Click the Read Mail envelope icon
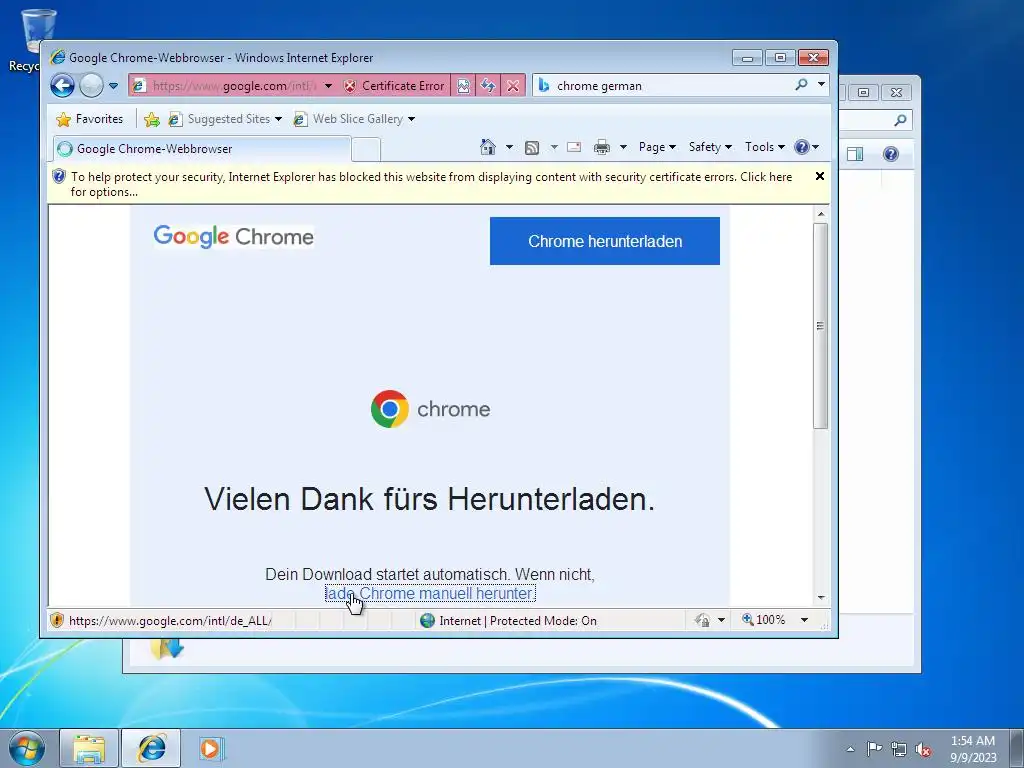1024x768 pixels. pyautogui.click(x=574, y=147)
